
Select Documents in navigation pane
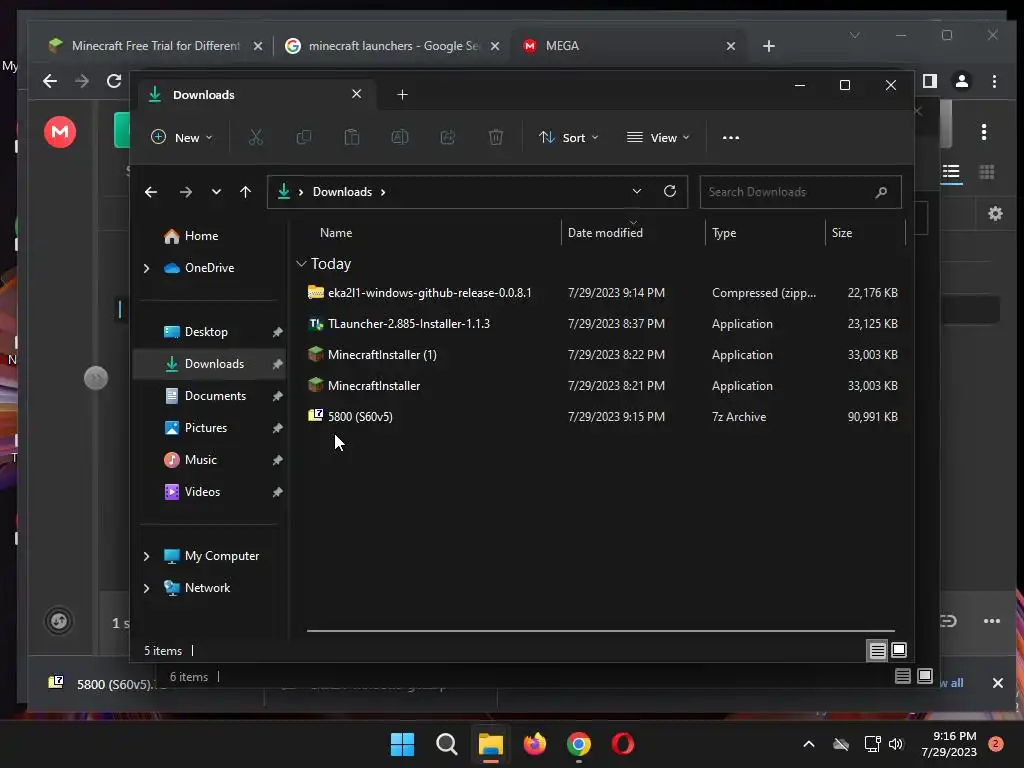[x=216, y=396]
